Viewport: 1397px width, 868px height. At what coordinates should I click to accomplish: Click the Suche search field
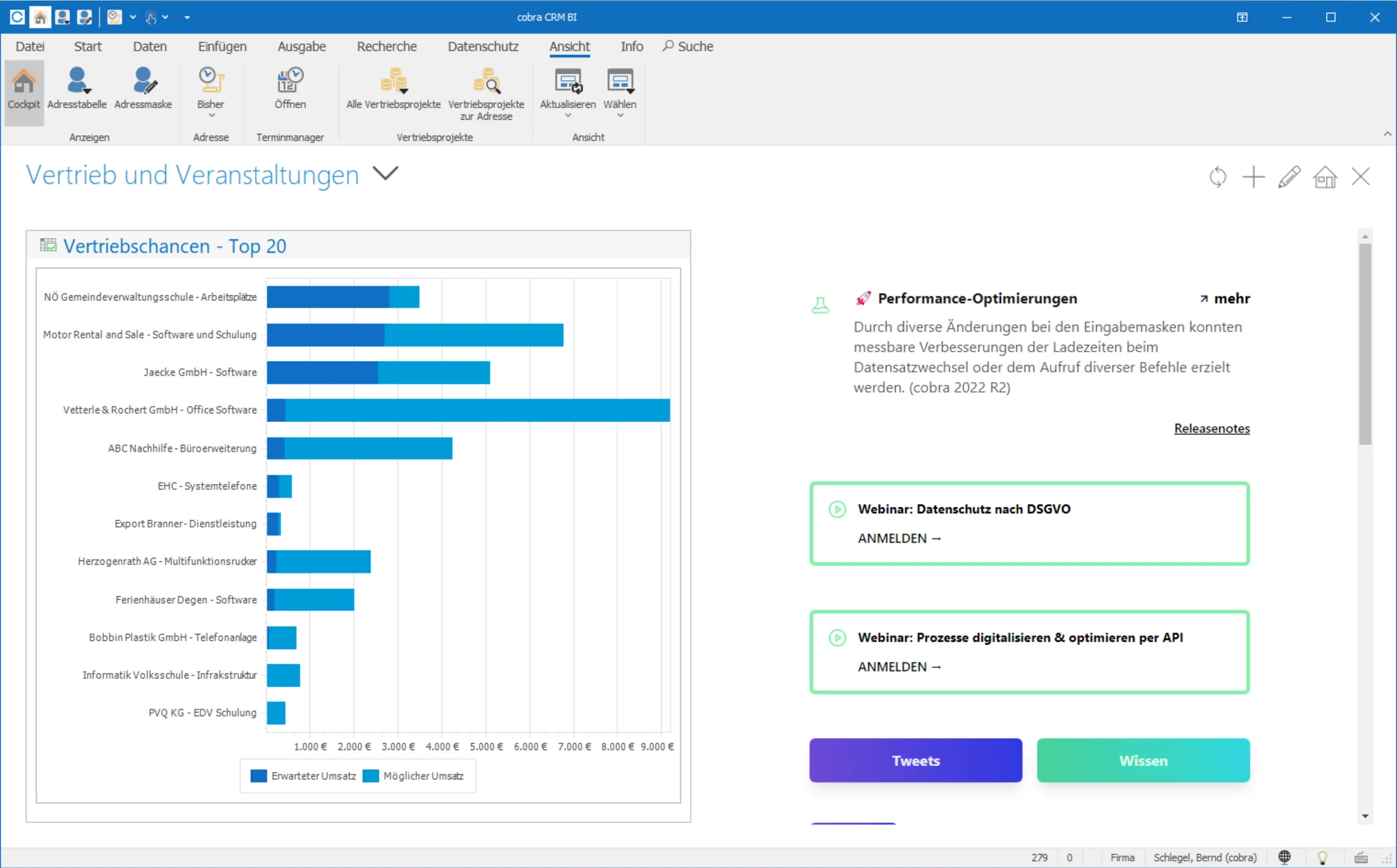tap(688, 46)
